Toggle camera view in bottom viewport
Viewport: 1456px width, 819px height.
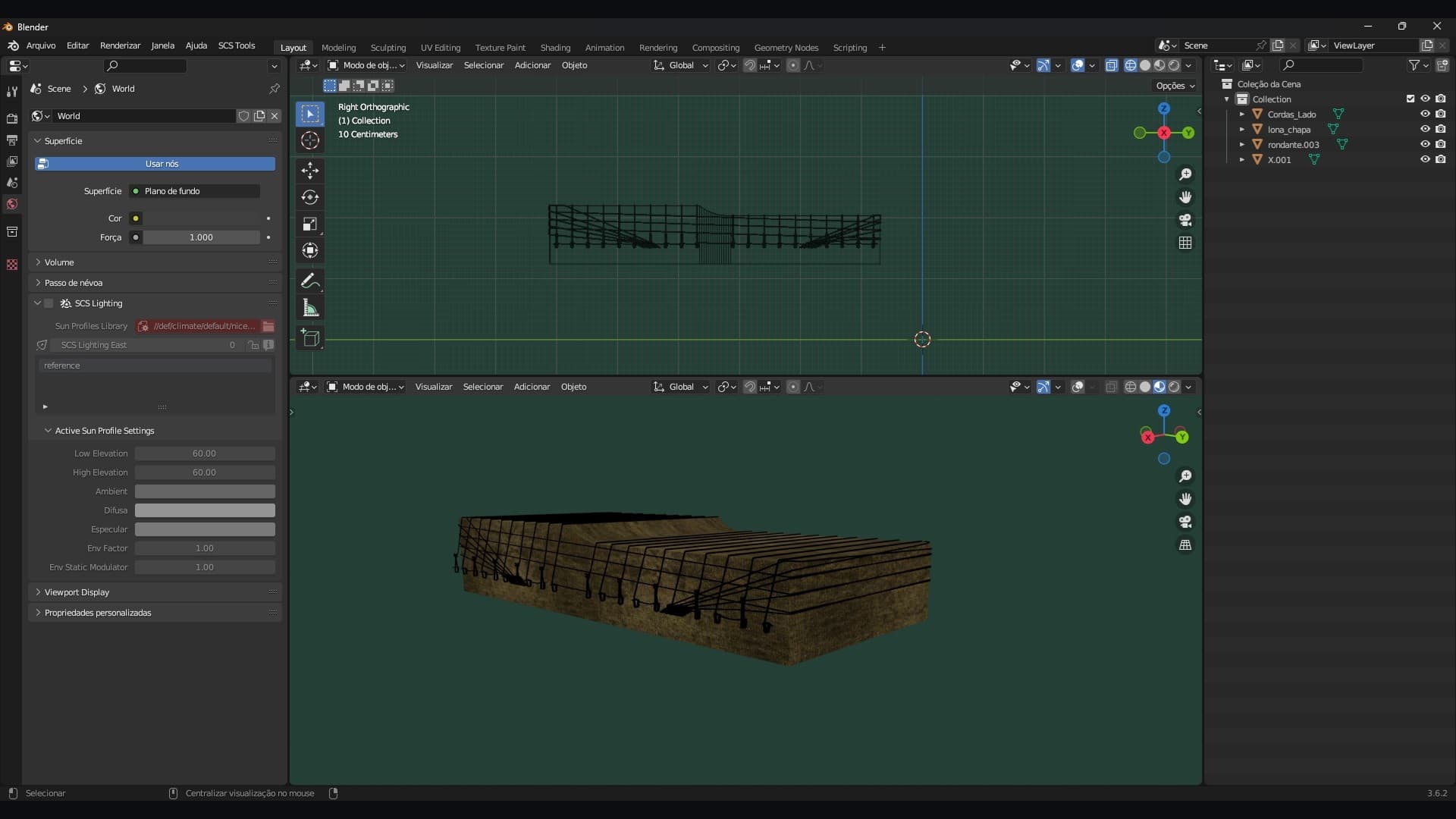coord(1185,522)
